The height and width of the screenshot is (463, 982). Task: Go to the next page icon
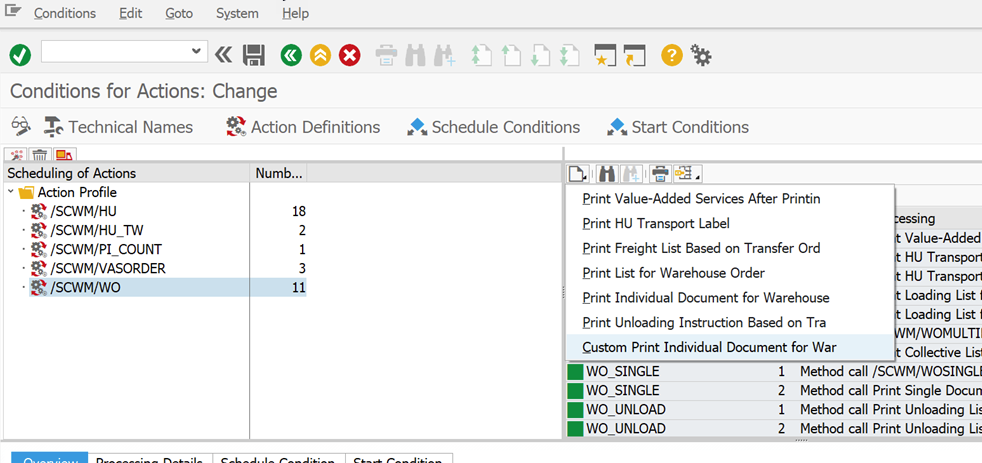tap(540, 55)
